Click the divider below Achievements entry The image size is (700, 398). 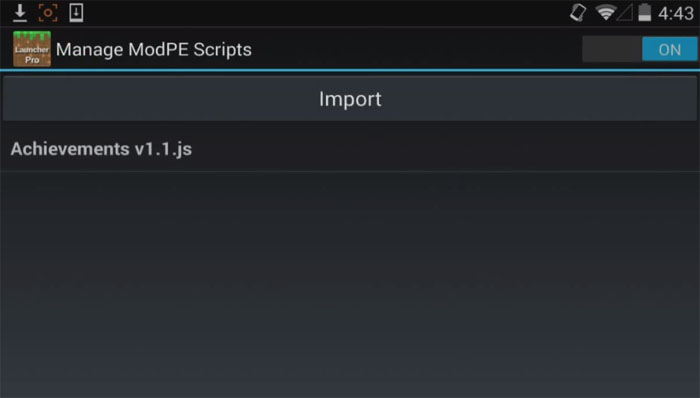pyautogui.click(x=350, y=171)
